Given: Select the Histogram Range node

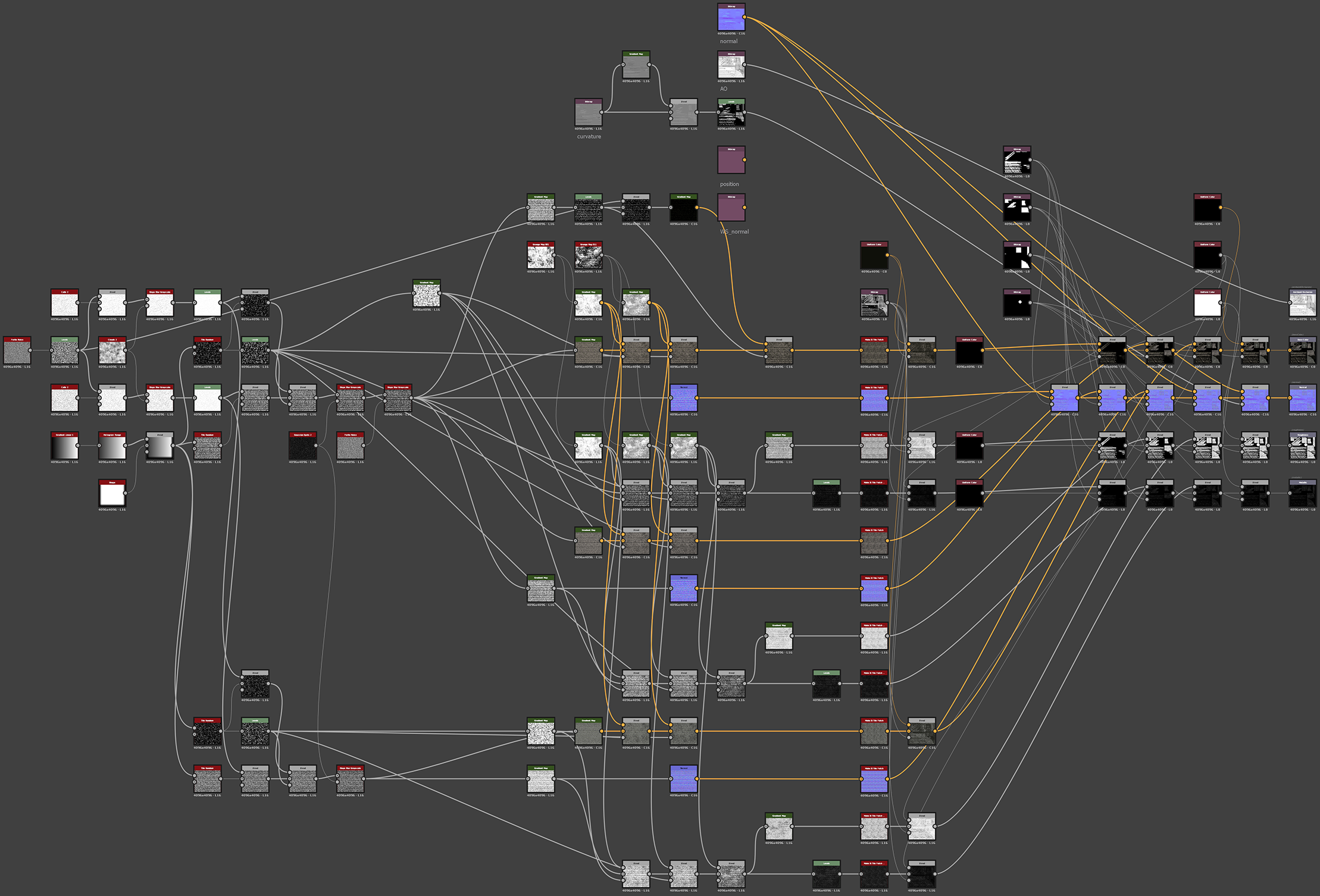Looking at the screenshot, I should pos(112,446).
